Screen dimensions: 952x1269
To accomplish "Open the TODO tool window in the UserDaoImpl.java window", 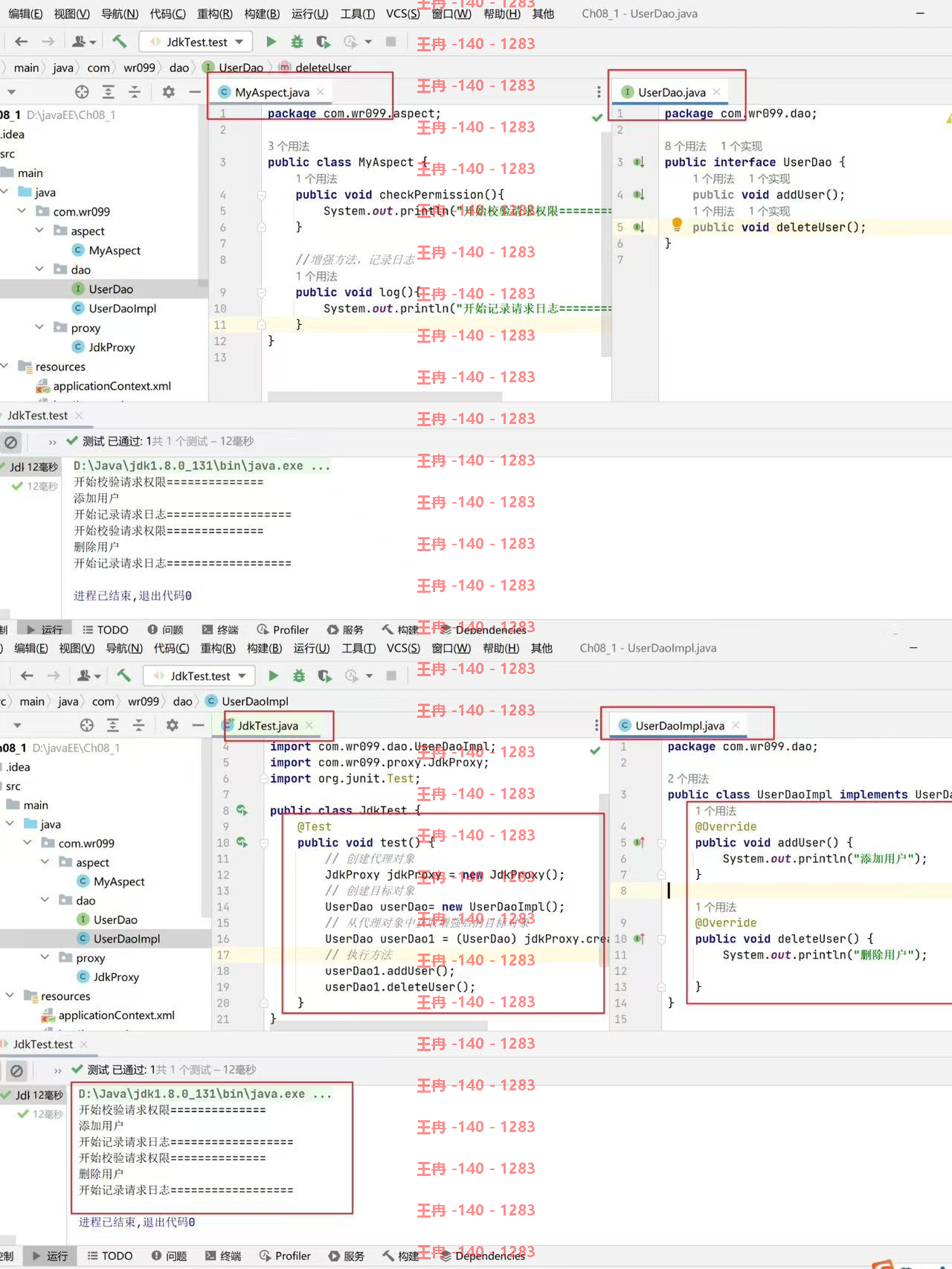I will [110, 1256].
